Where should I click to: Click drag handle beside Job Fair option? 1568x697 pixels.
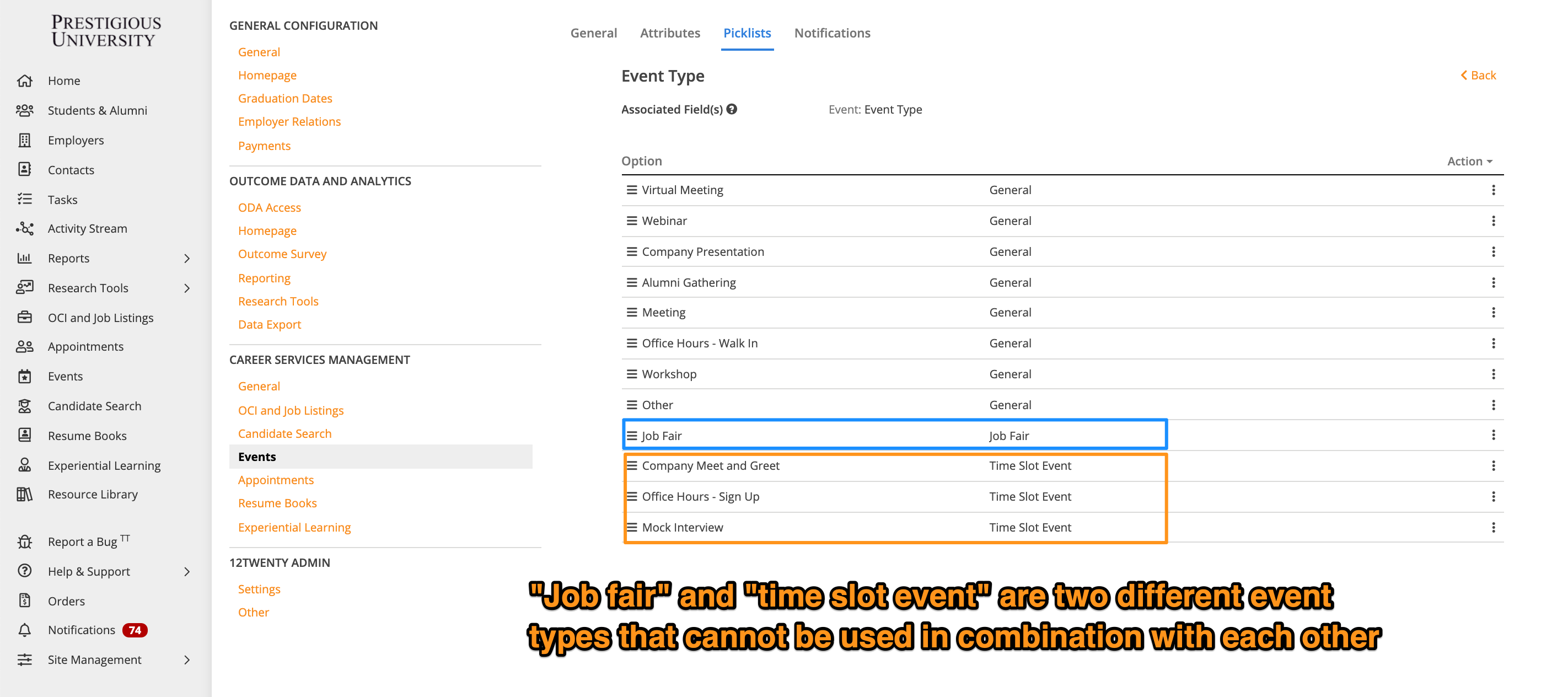pos(631,436)
